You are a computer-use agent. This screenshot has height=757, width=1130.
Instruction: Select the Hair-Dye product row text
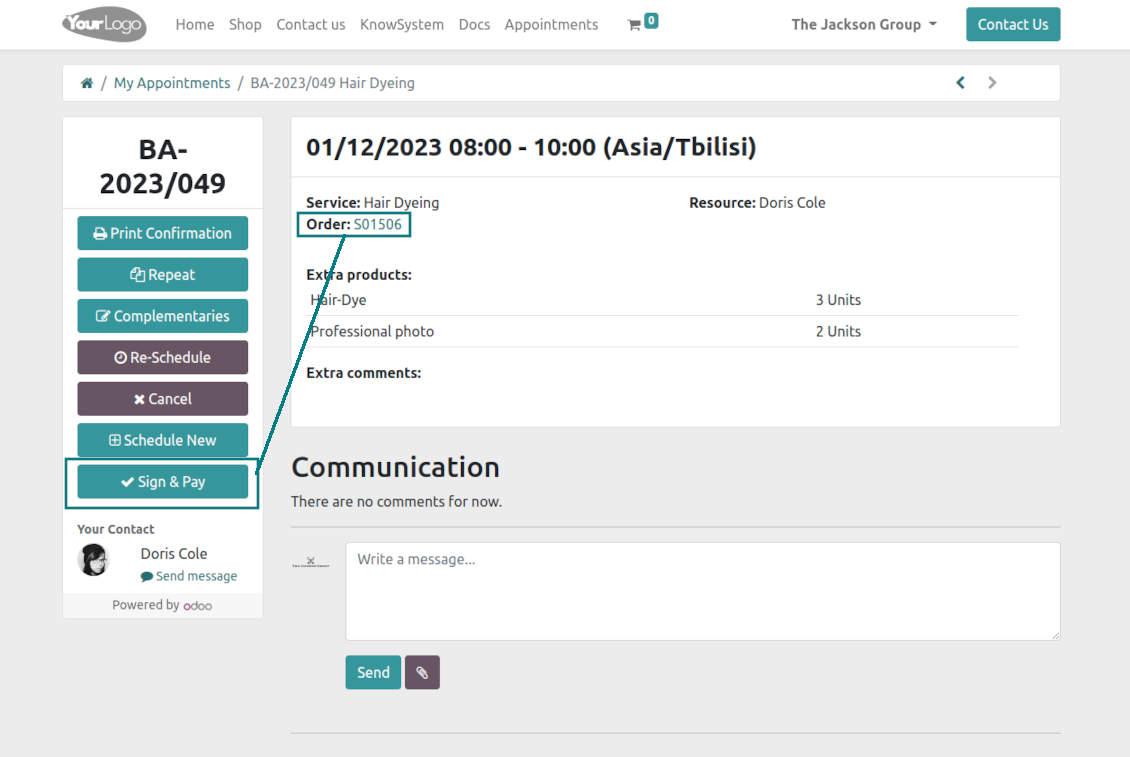(x=338, y=300)
